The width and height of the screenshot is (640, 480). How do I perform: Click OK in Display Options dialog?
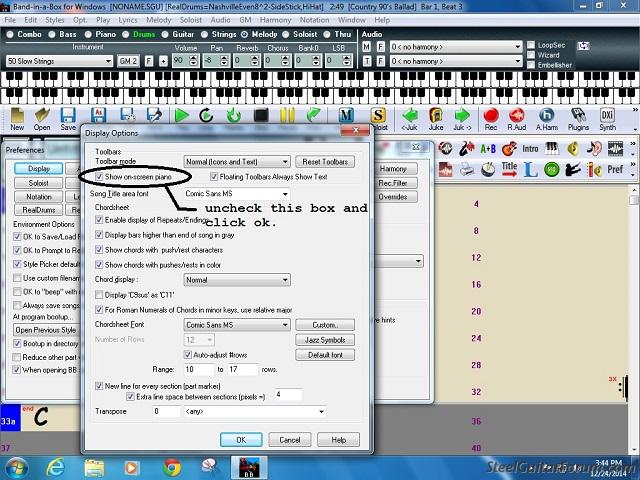241,440
